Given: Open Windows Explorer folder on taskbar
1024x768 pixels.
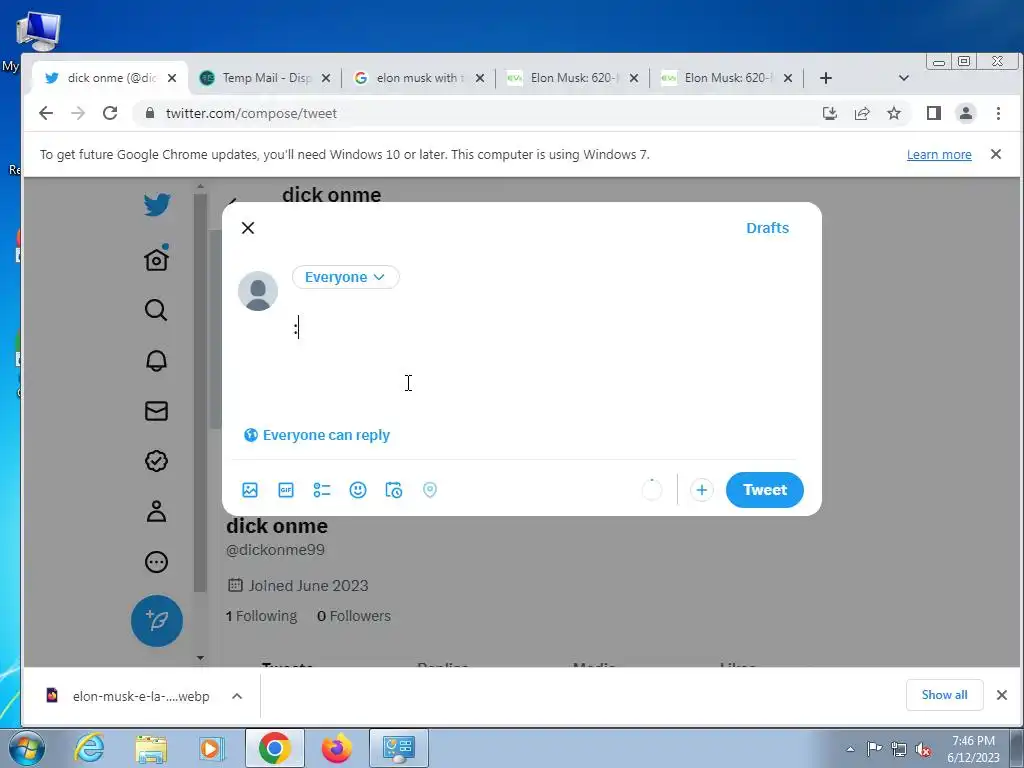Looking at the screenshot, I should (151, 748).
